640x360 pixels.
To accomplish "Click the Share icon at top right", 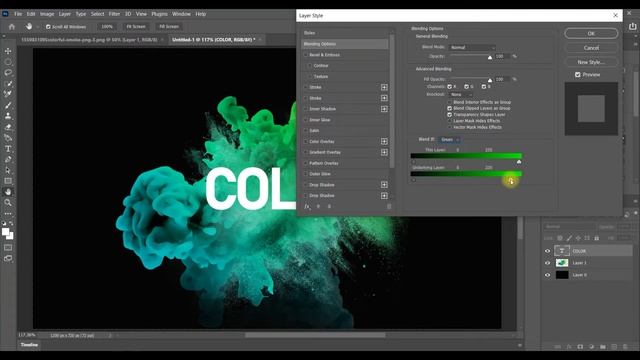I will tap(632, 27).
